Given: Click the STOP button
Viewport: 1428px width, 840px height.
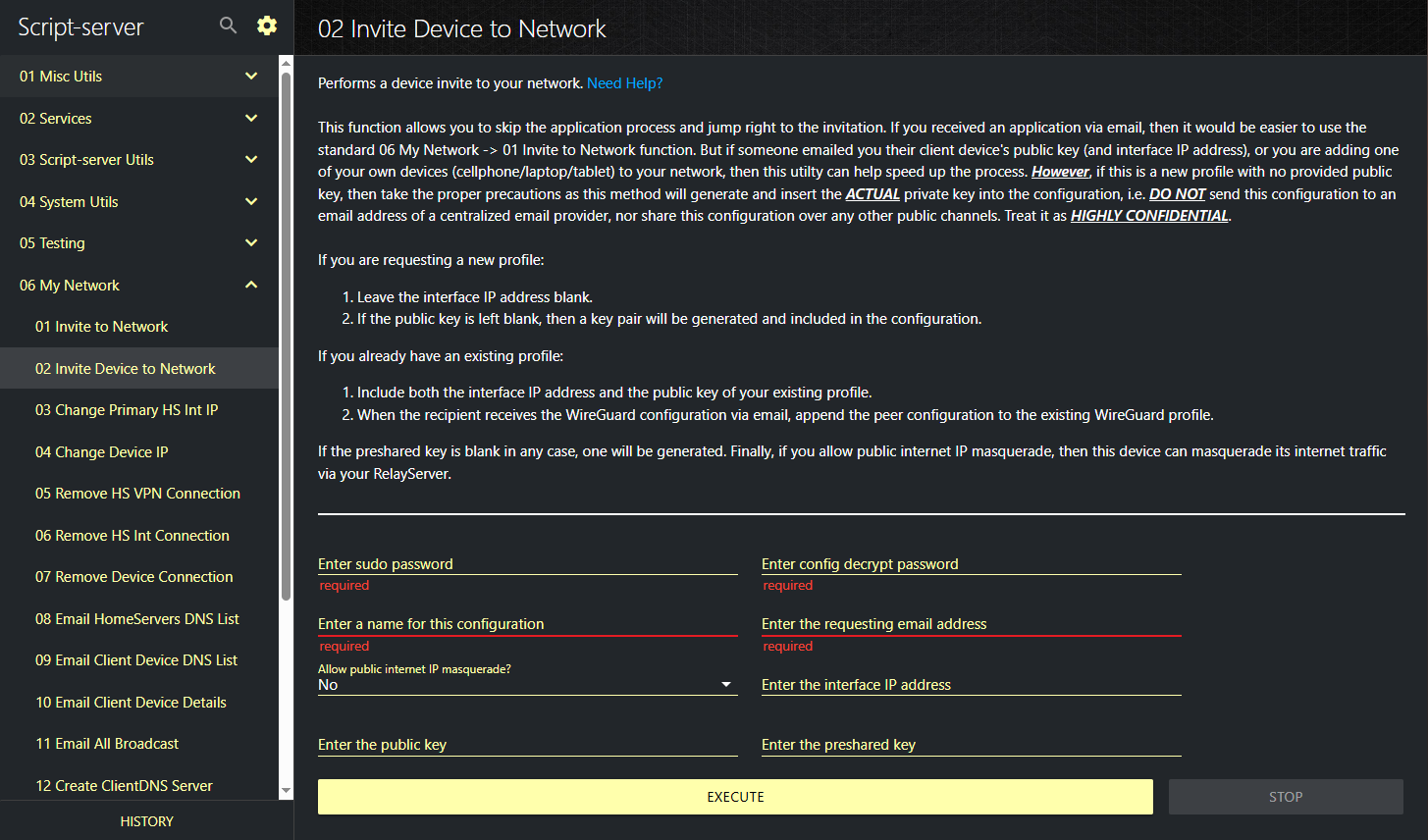Looking at the screenshot, I should click(1285, 797).
